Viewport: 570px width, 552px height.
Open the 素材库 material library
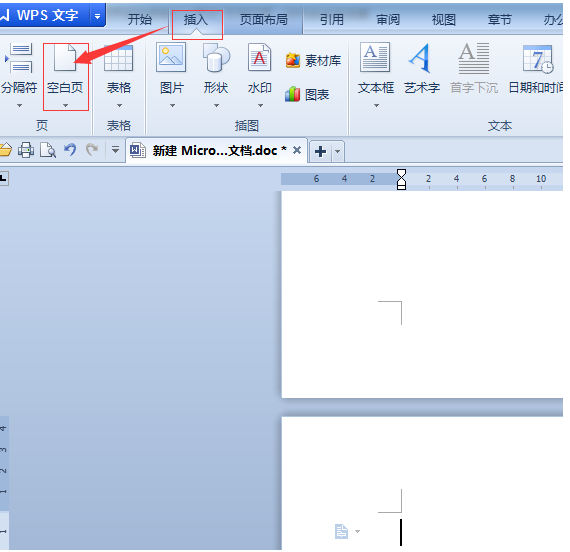coord(313,61)
